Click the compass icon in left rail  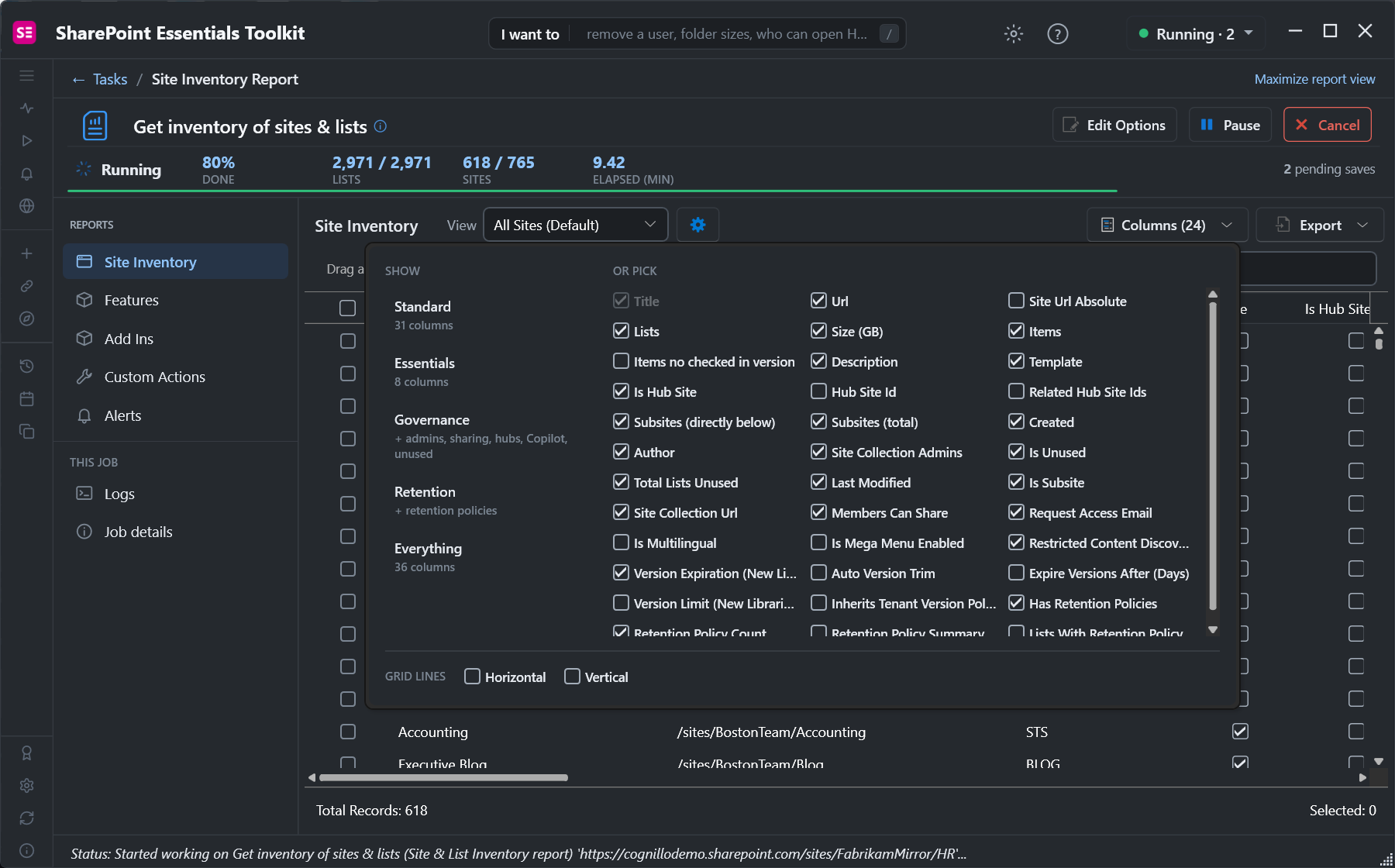[x=26, y=319]
